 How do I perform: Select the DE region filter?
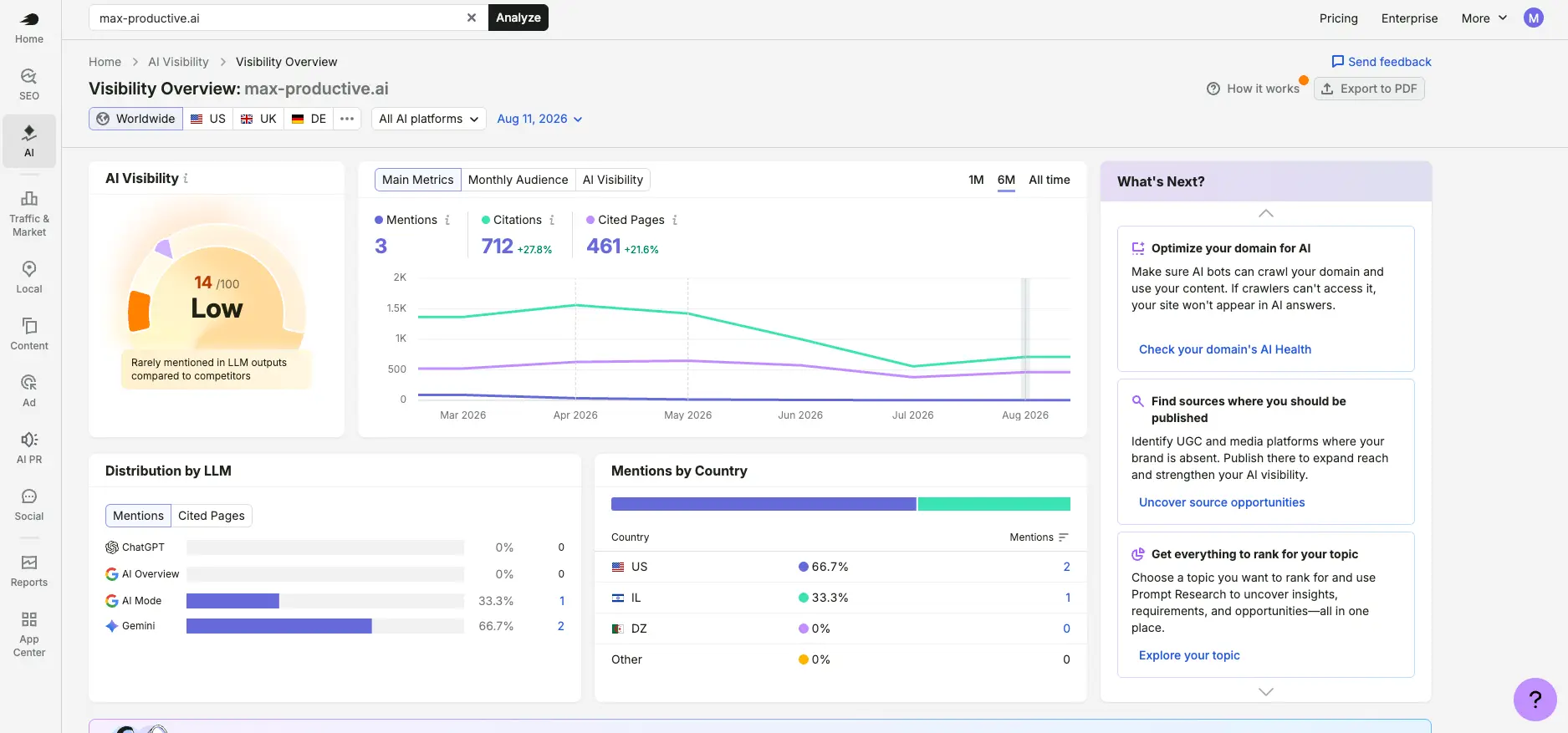[x=309, y=119]
